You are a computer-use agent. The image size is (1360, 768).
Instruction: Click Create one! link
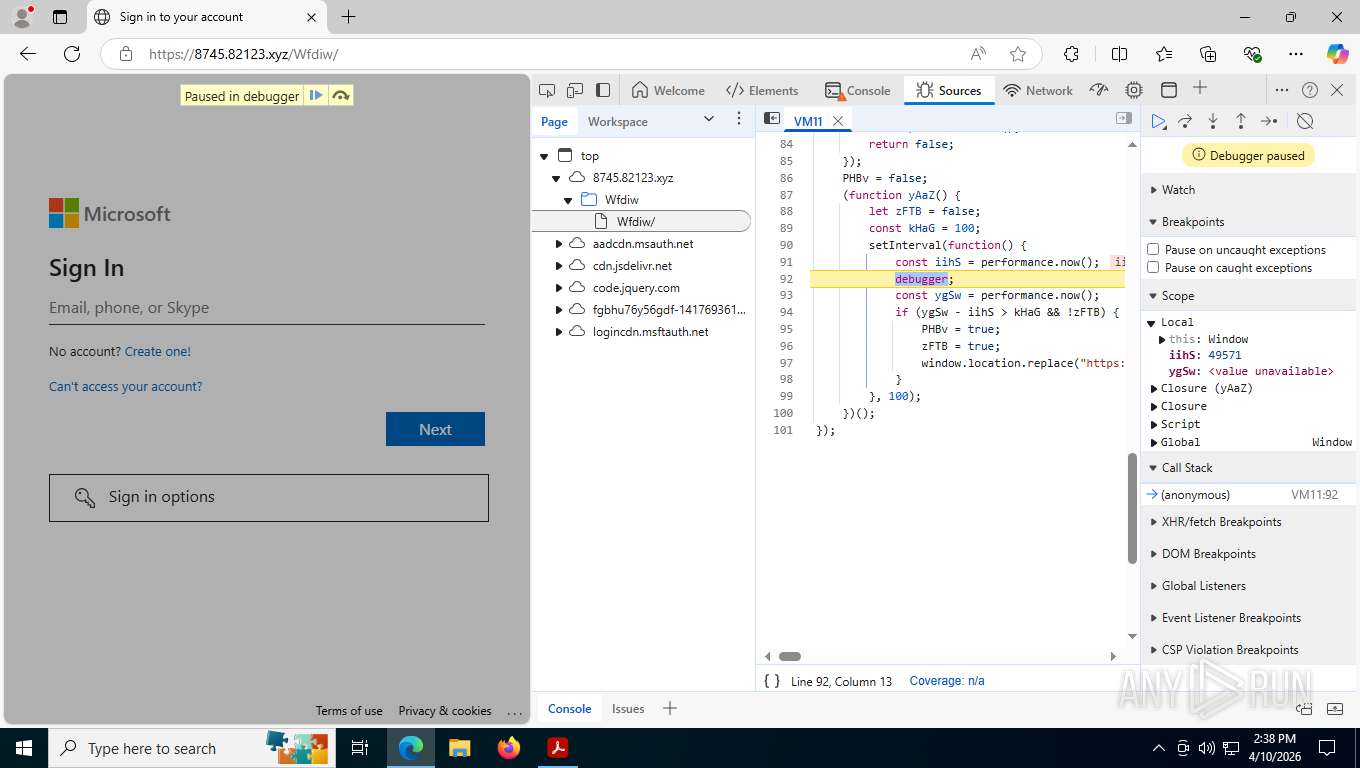[157, 351]
